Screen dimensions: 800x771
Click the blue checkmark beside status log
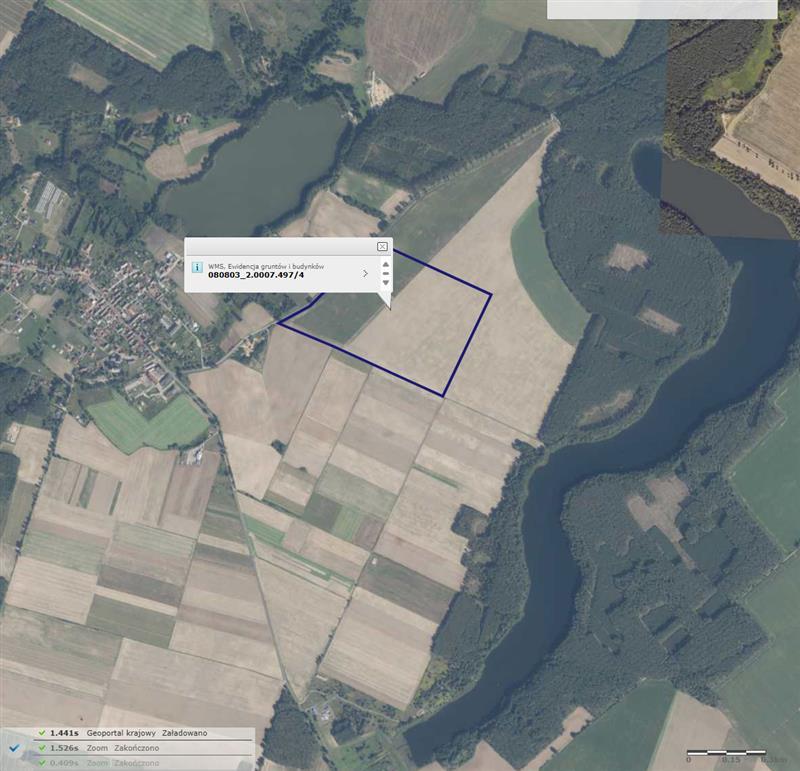(x=14, y=747)
